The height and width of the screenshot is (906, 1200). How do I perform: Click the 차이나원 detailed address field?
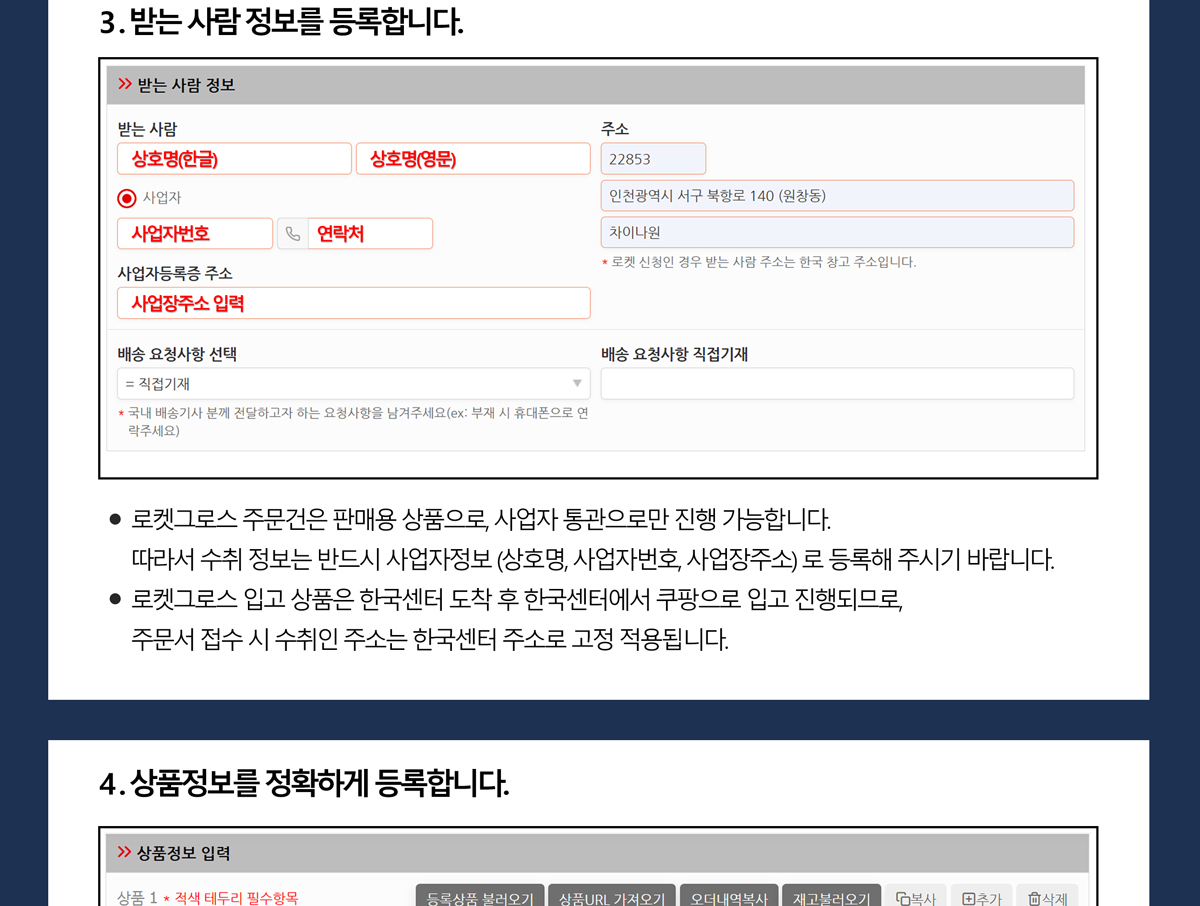[837, 233]
